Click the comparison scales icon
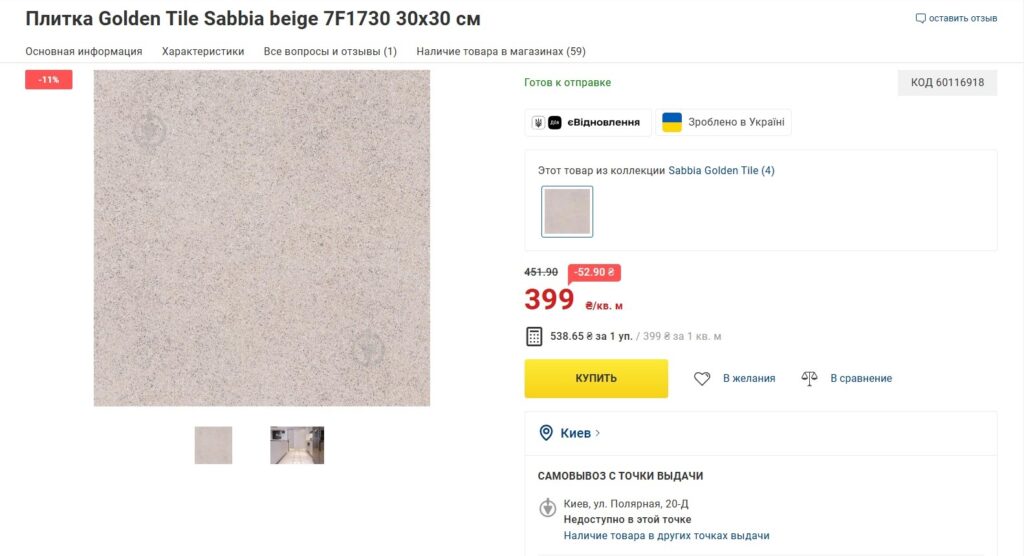Viewport: 1024px width, 556px height. pos(809,378)
